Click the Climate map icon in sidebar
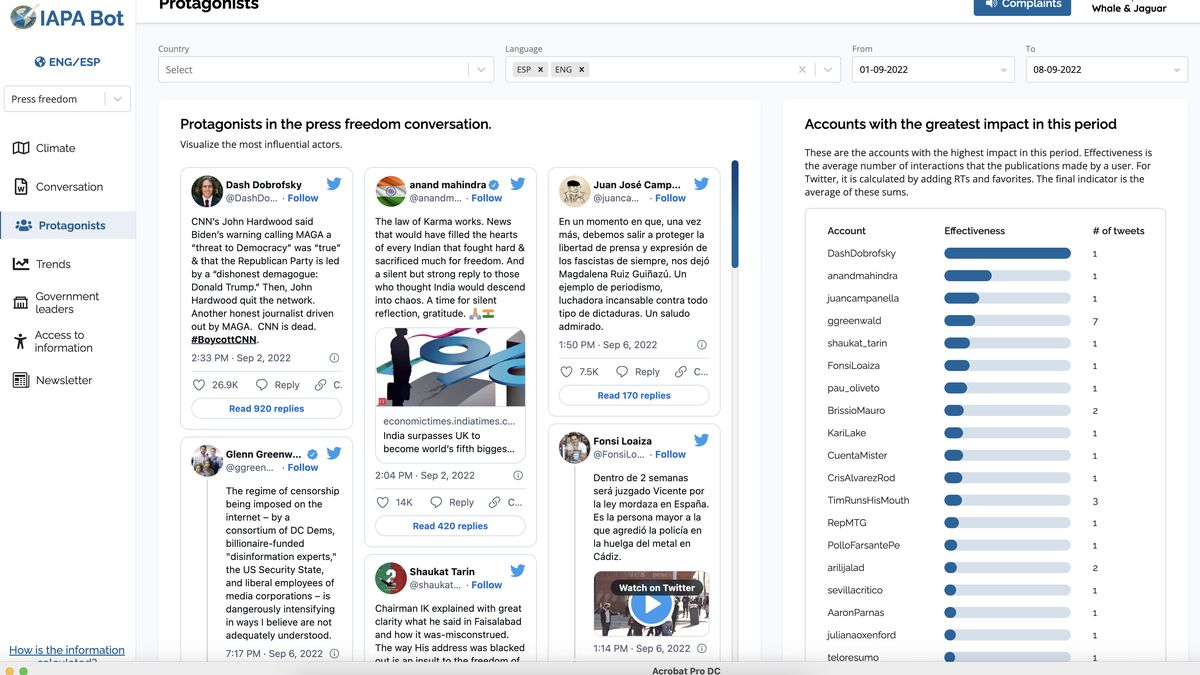 click(21, 148)
